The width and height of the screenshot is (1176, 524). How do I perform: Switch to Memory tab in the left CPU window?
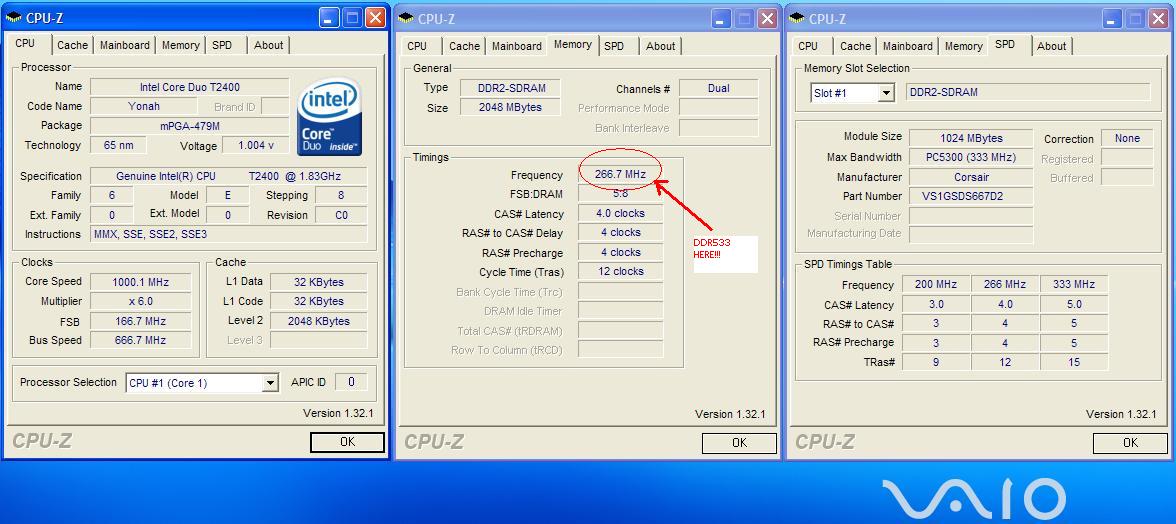(x=181, y=45)
